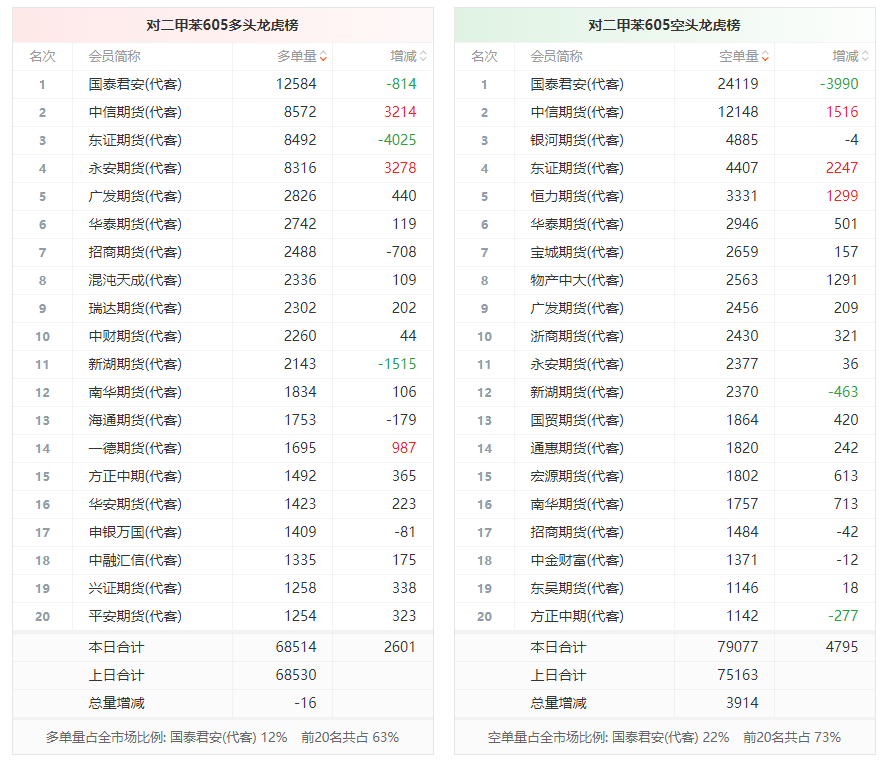Select 国贸期货(代客) row
Screen dimensions: 883x761
(x=665, y=420)
